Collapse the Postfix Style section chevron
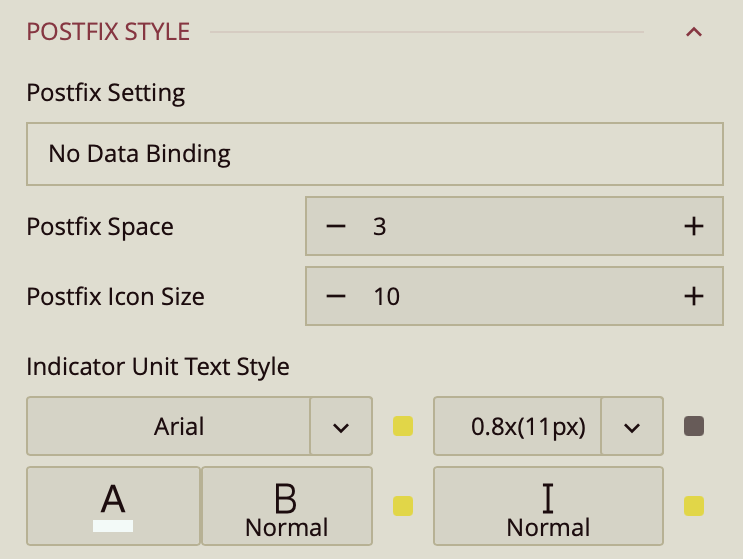This screenshot has height=559, width=743. click(x=694, y=32)
